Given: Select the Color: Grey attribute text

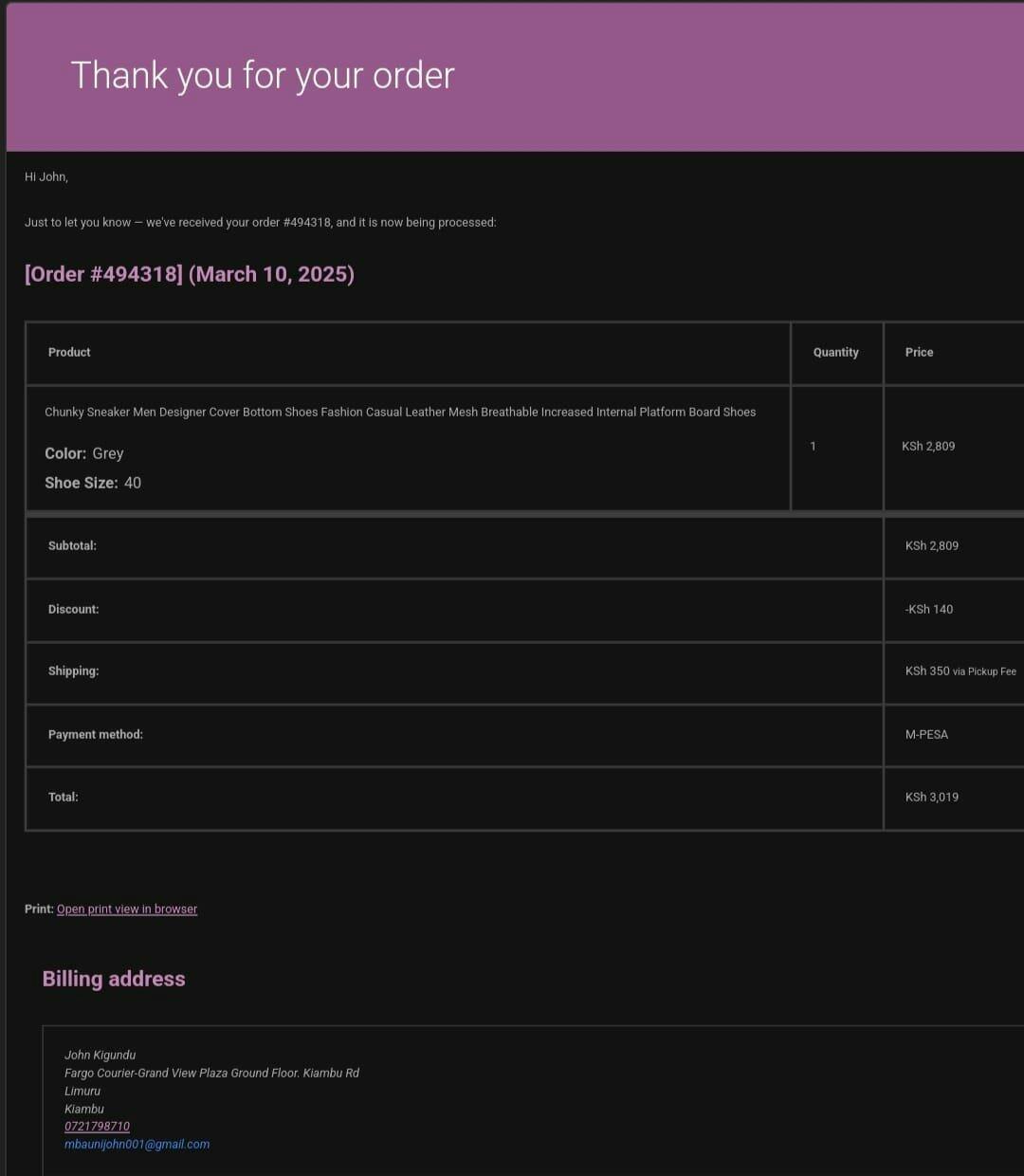Looking at the screenshot, I should pos(84,453).
